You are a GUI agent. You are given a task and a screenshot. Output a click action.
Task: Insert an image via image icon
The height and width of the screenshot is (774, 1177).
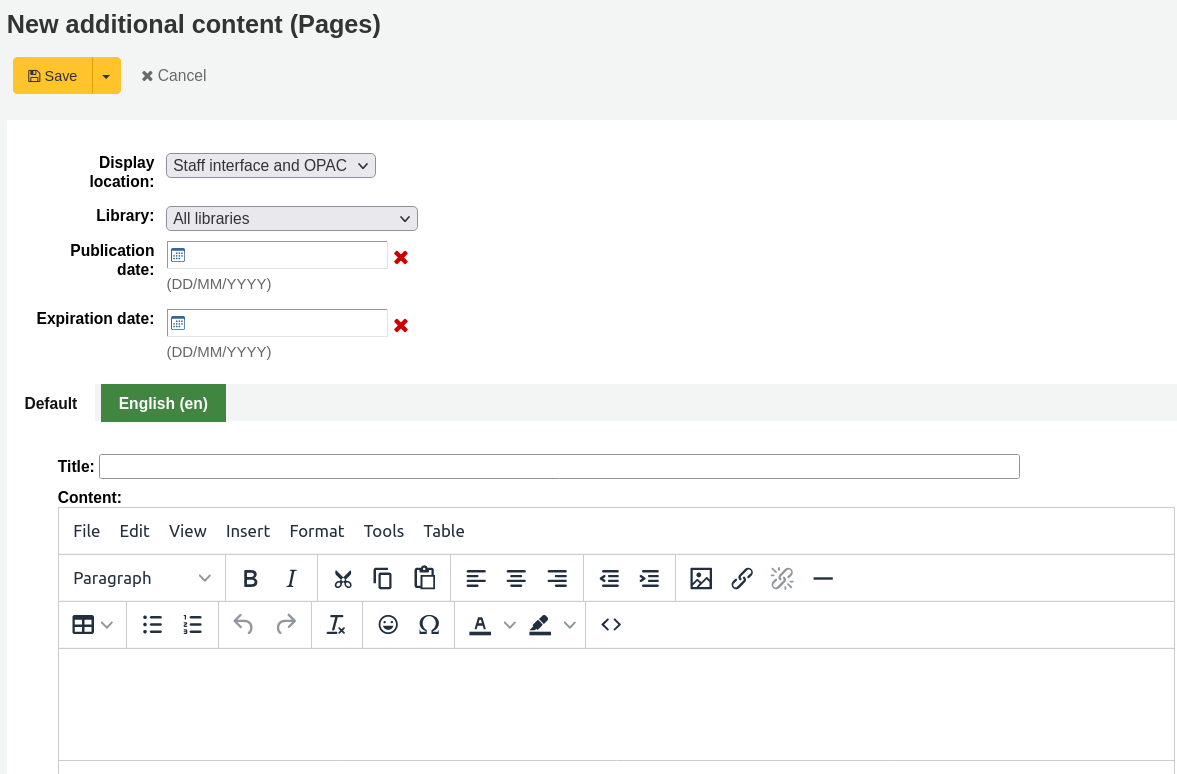[x=701, y=579]
